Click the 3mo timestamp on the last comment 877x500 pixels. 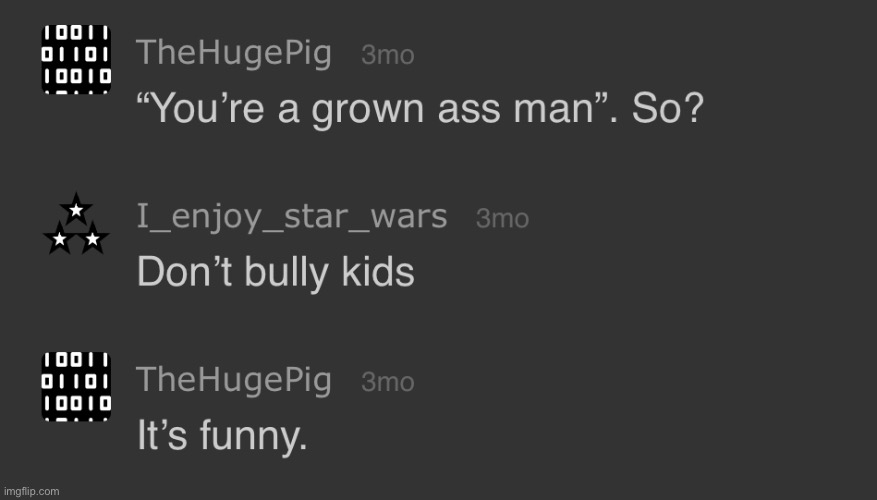tap(387, 382)
